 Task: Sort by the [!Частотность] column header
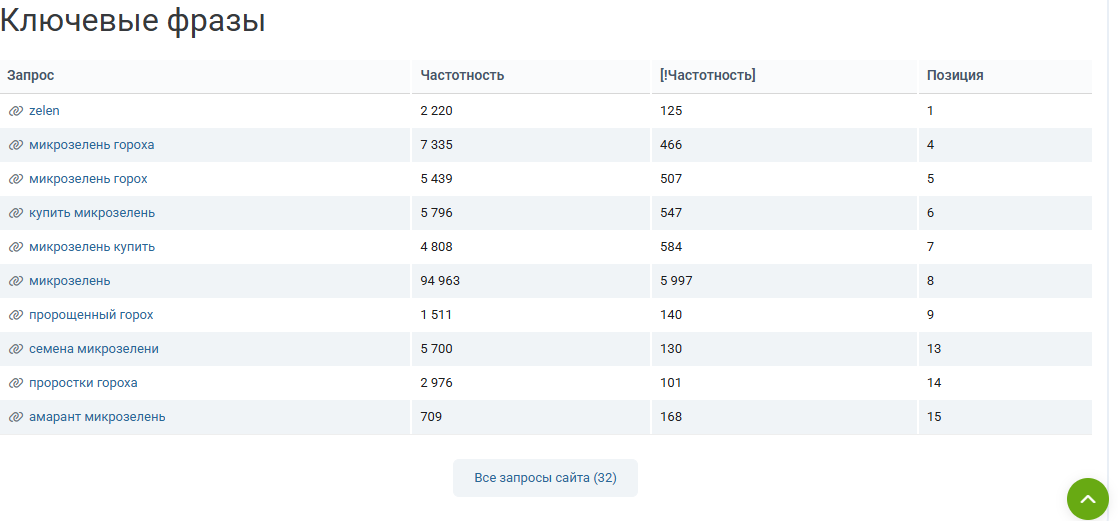(x=708, y=76)
